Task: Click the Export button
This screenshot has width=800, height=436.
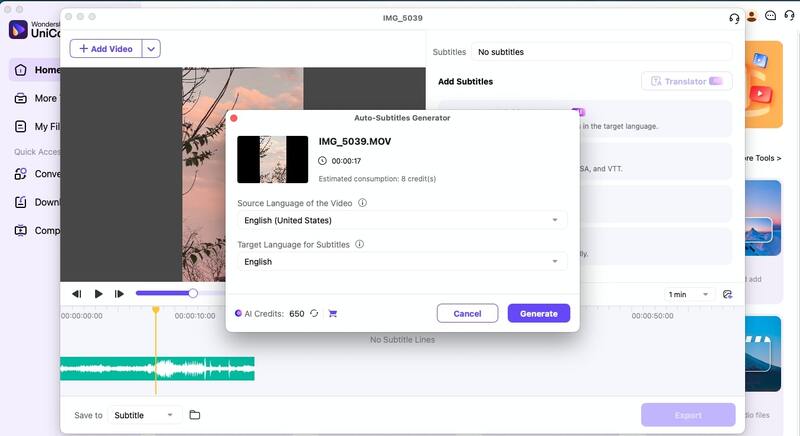Action: click(x=688, y=415)
